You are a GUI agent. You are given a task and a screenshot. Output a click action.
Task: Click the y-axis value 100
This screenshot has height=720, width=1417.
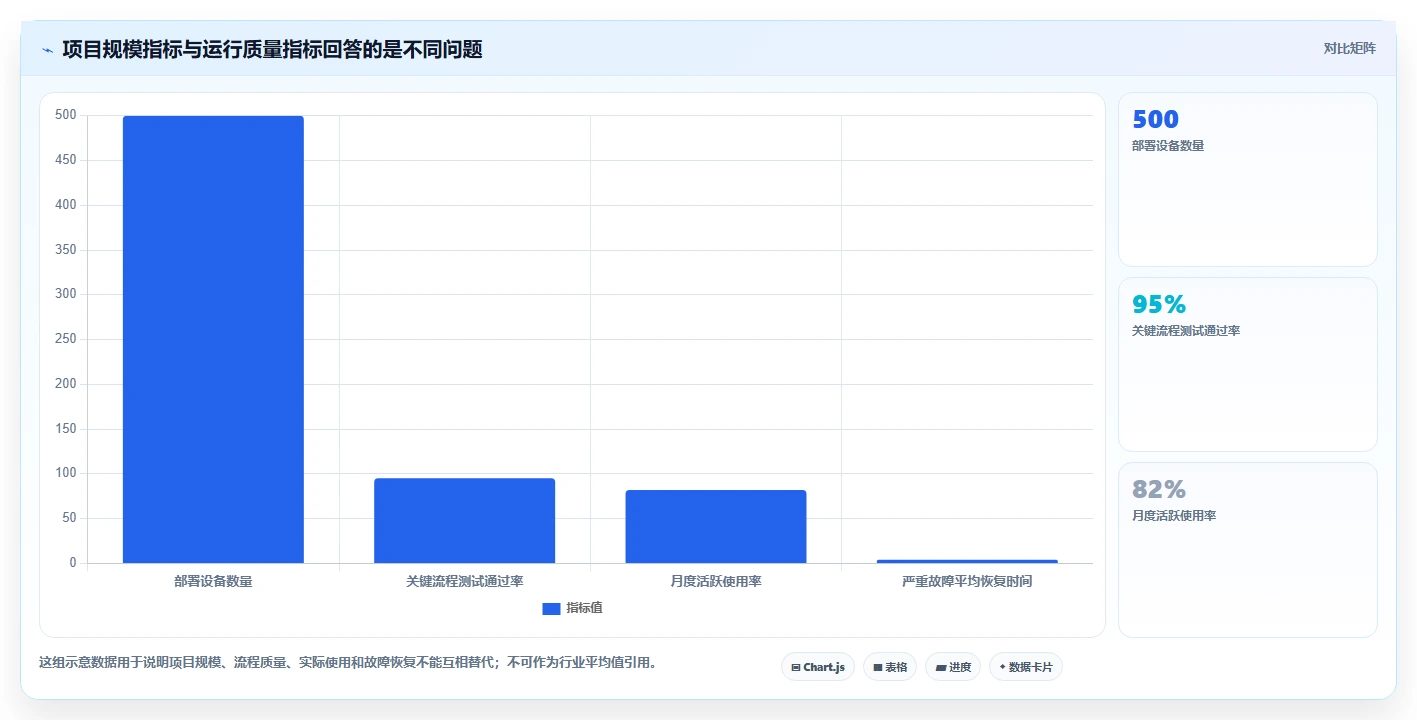[x=66, y=473]
